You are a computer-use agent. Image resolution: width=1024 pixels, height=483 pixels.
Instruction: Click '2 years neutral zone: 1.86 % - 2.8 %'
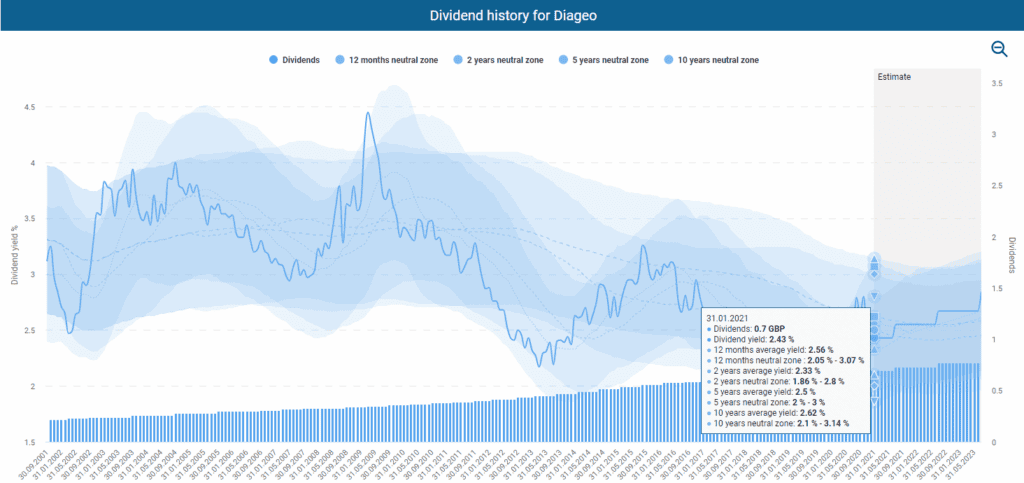775,381
